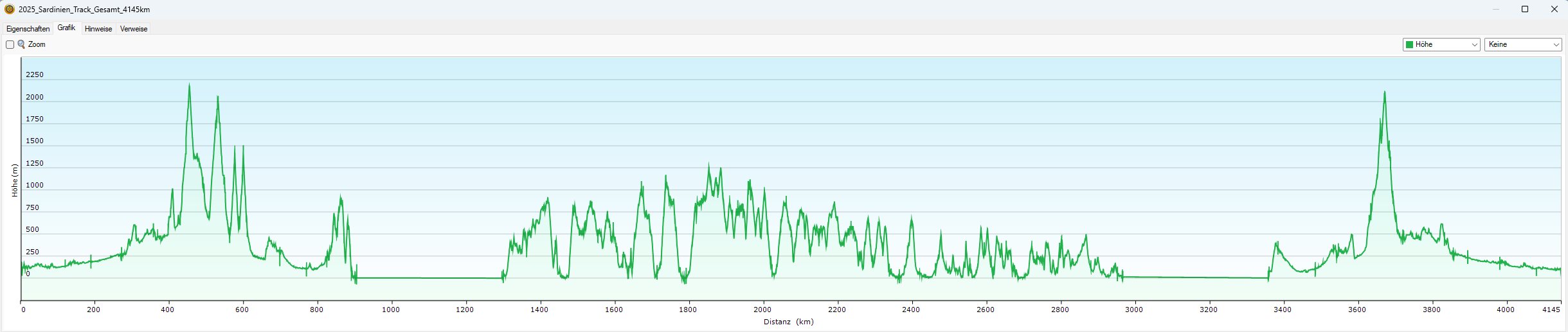Expand the Keine dropdown
Image resolution: width=1568 pixels, height=332 pixels.
coord(1522,44)
